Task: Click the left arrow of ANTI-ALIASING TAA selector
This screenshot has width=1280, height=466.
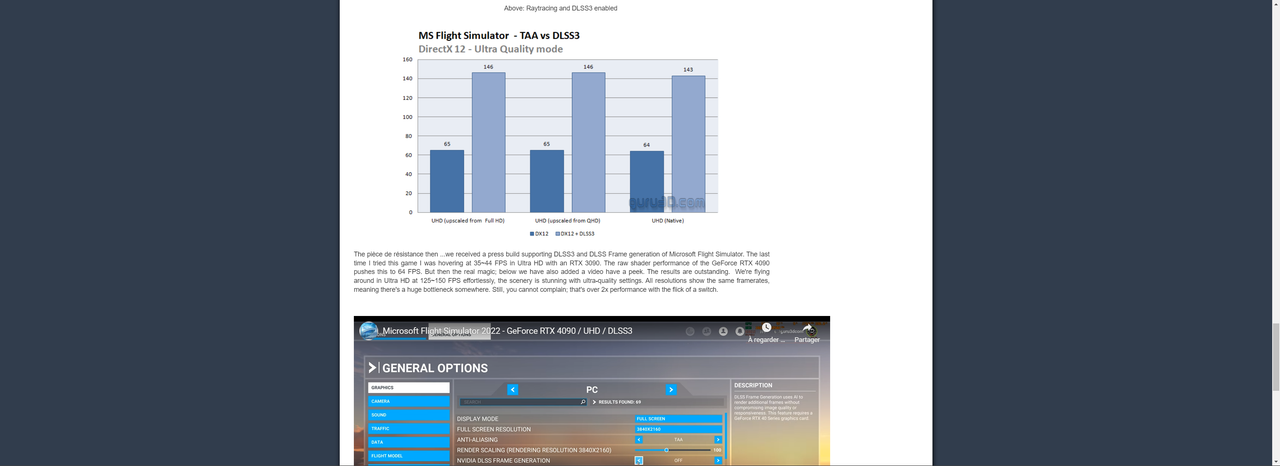Action: 639,439
